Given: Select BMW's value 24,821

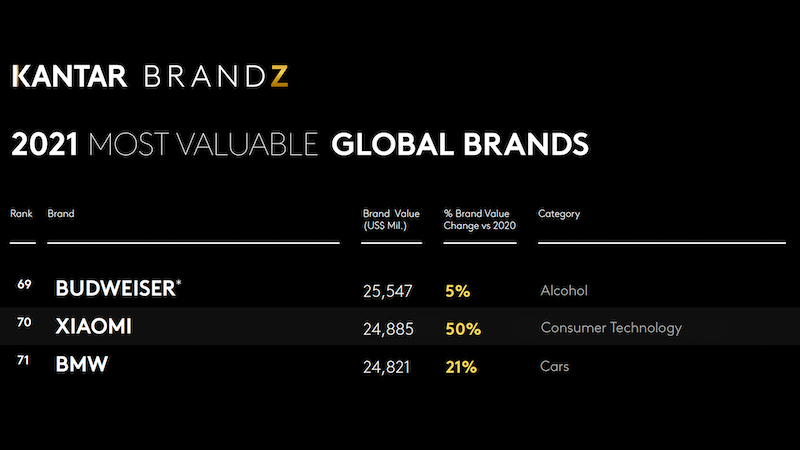Looking at the screenshot, I should coord(387,367).
